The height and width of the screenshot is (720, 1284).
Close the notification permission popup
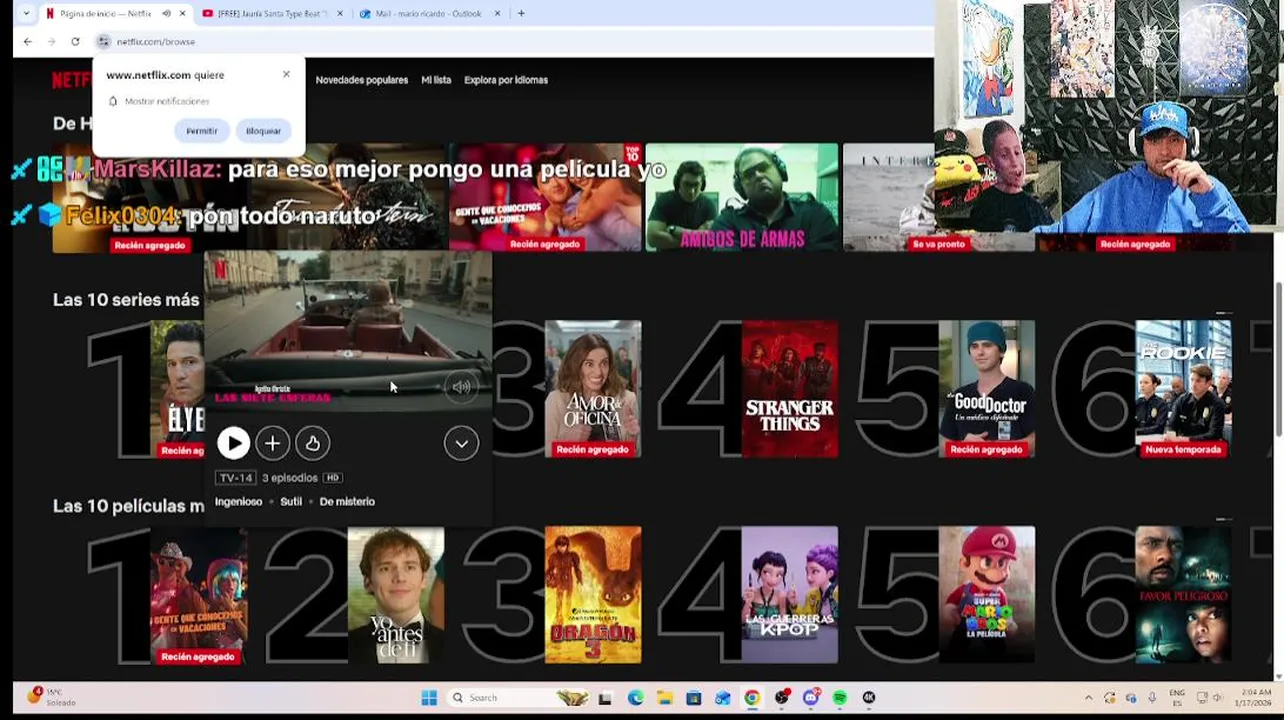tap(286, 74)
